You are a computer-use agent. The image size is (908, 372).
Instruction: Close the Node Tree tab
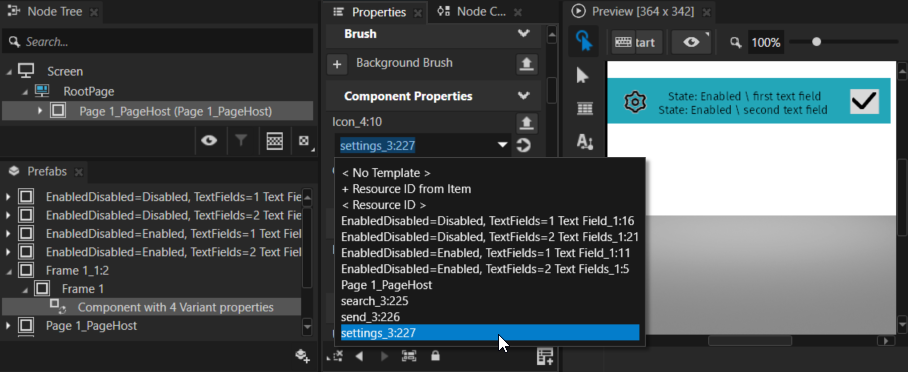pyautogui.click(x=94, y=12)
